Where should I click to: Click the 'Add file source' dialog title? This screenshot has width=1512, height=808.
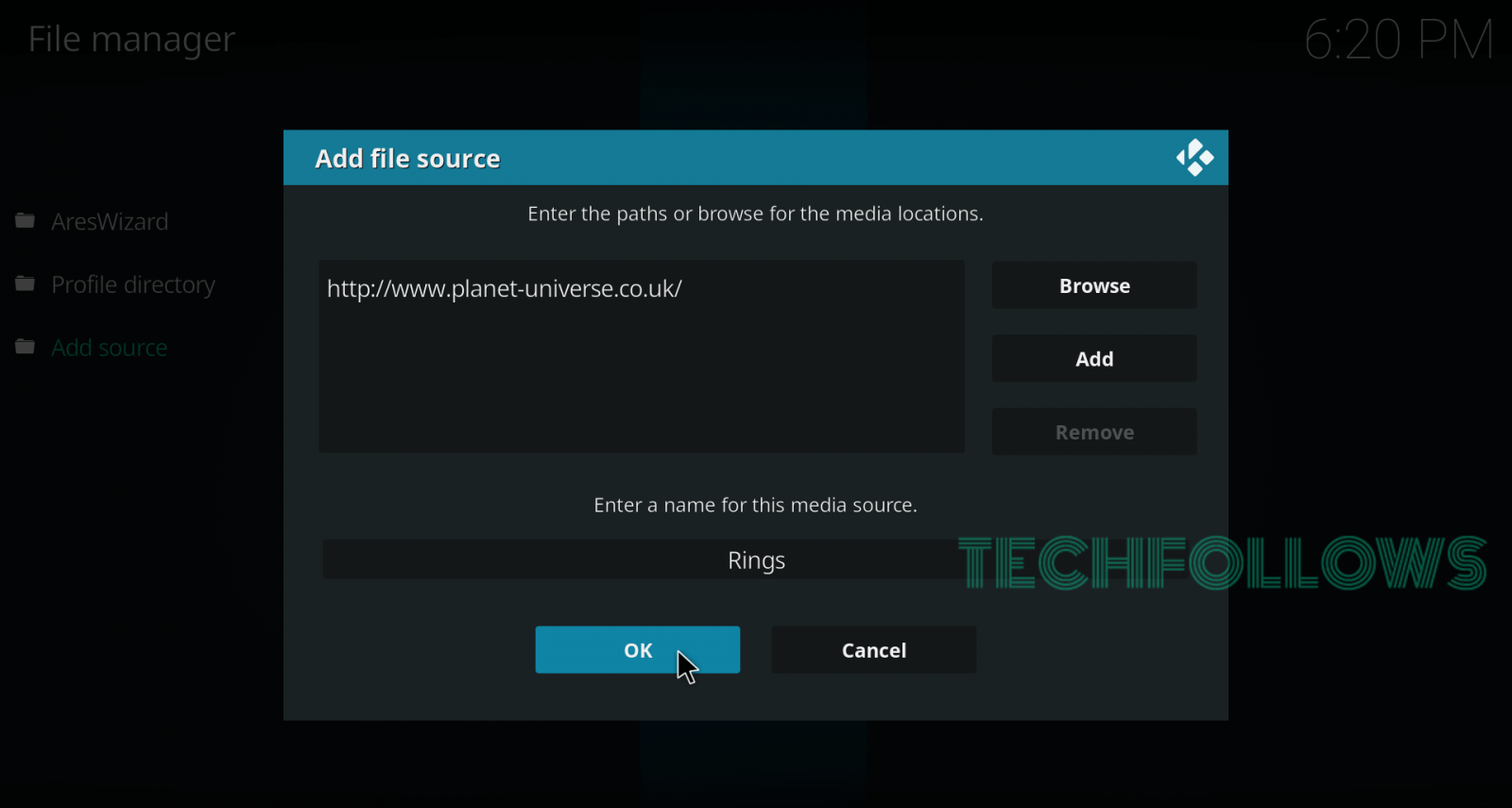(407, 159)
